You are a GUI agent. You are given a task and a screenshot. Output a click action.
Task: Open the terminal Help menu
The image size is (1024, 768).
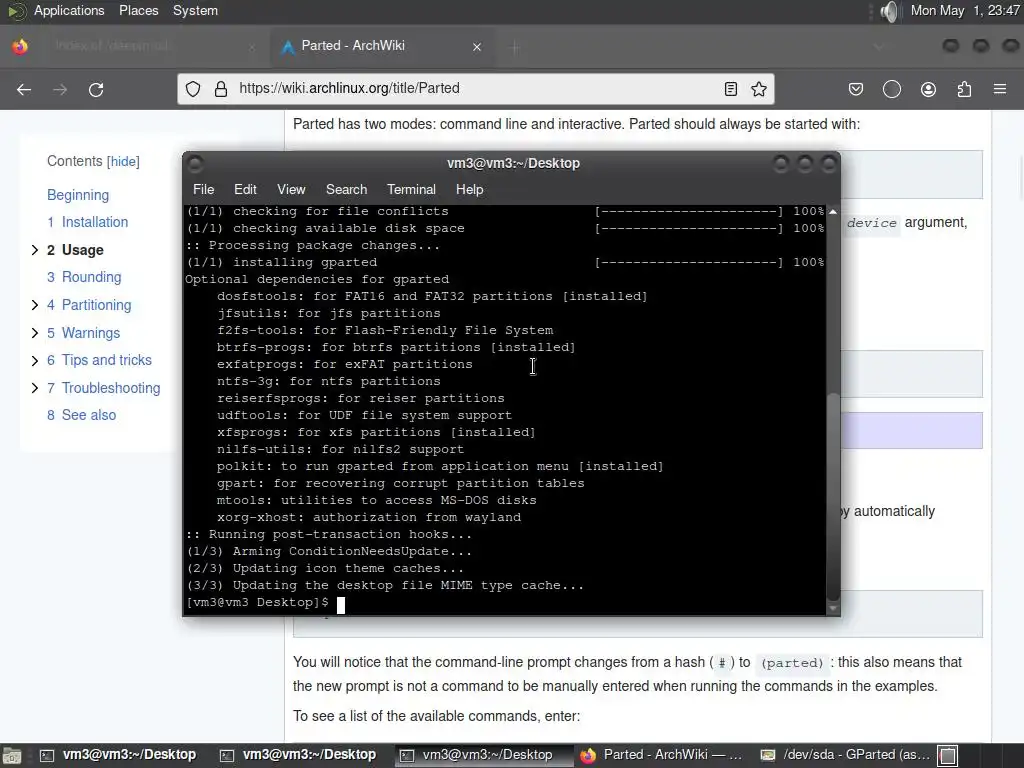pos(469,189)
